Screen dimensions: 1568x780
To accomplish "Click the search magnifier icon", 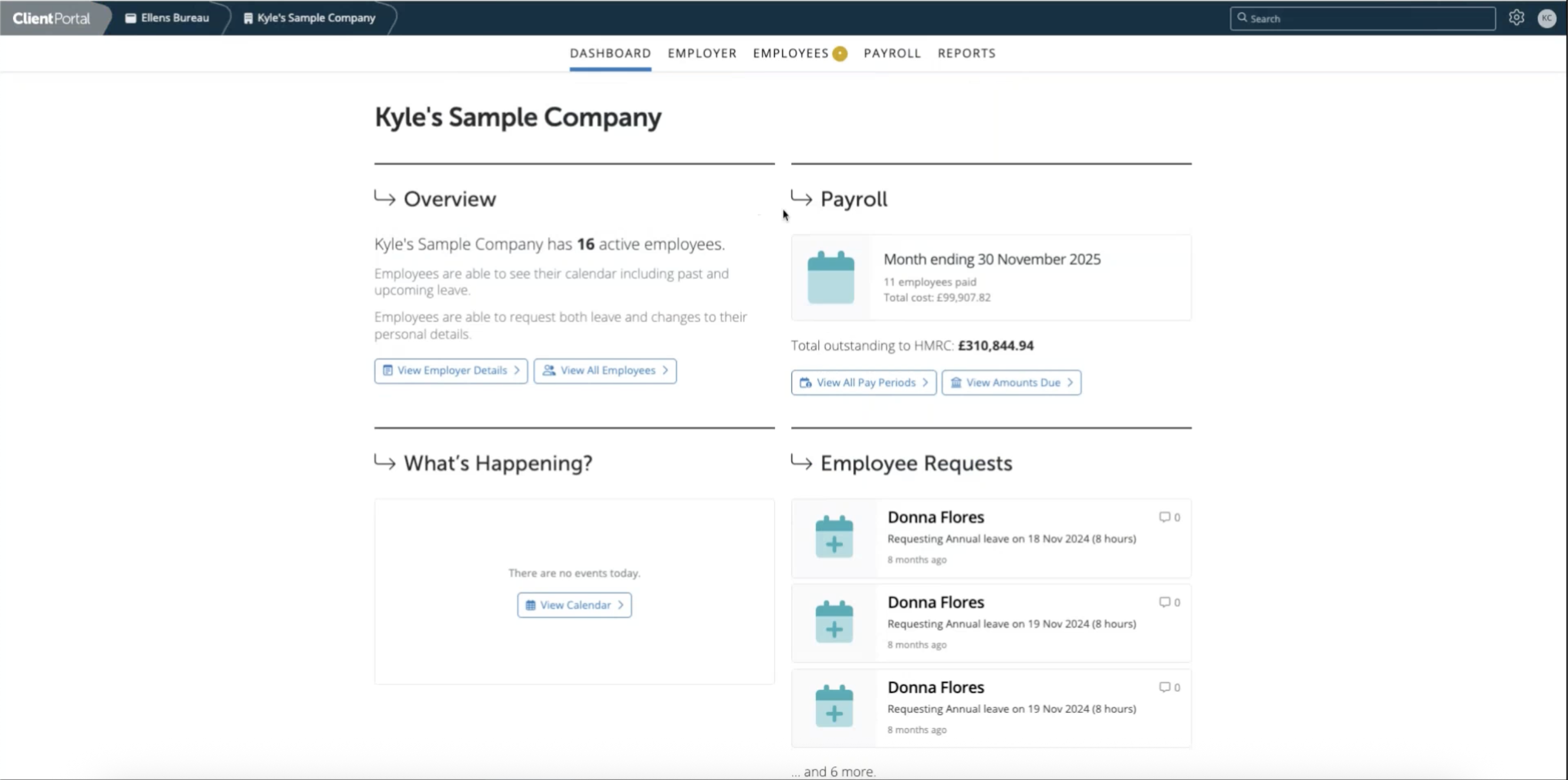I will click(1243, 18).
